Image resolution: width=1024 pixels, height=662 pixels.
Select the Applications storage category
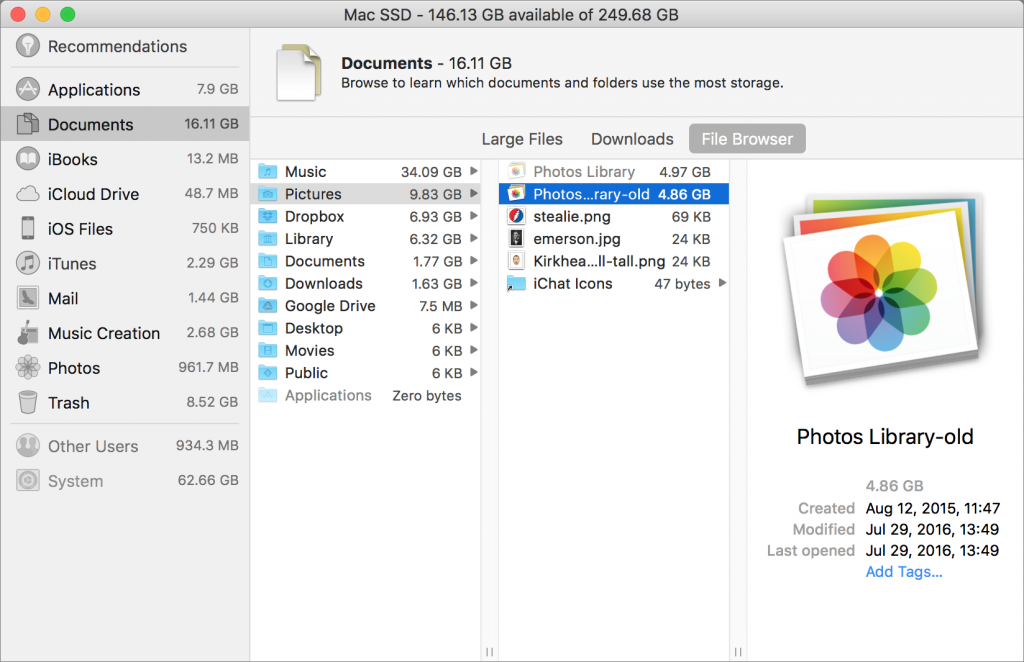(x=92, y=89)
